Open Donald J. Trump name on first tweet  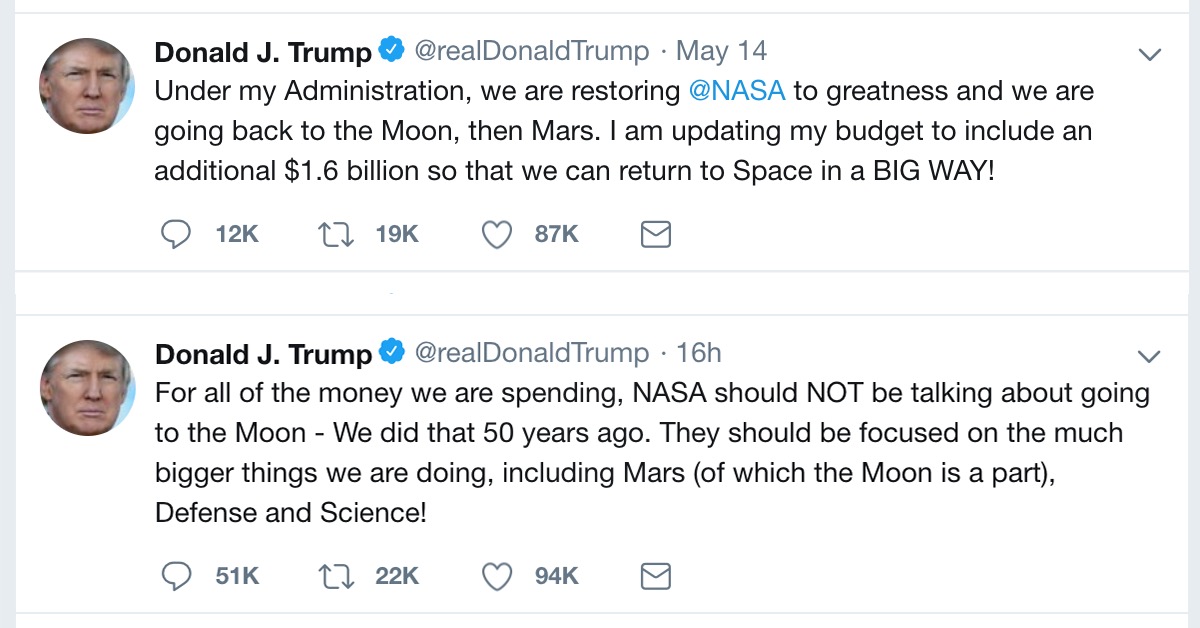(263, 51)
